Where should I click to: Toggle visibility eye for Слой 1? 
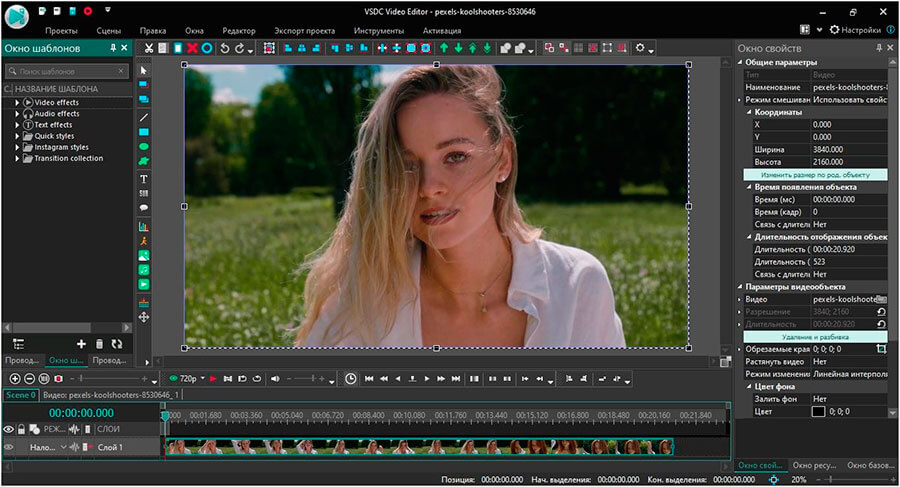coord(9,447)
